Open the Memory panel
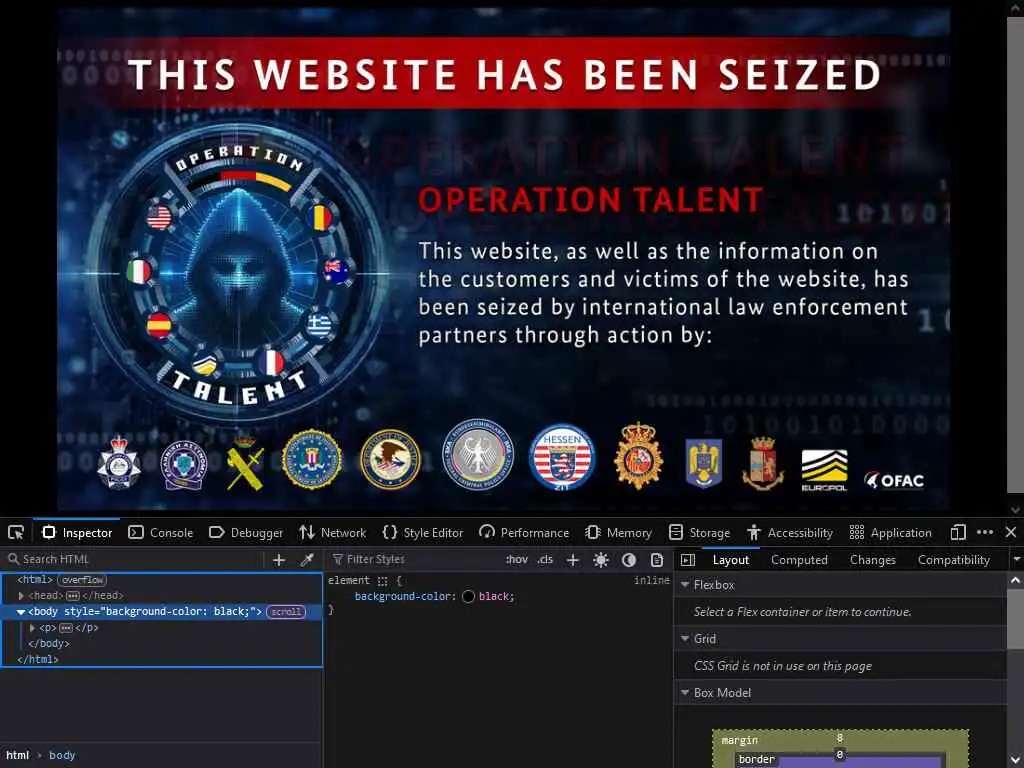The height and width of the screenshot is (768, 1024). pyautogui.click(x=618, y=532)
